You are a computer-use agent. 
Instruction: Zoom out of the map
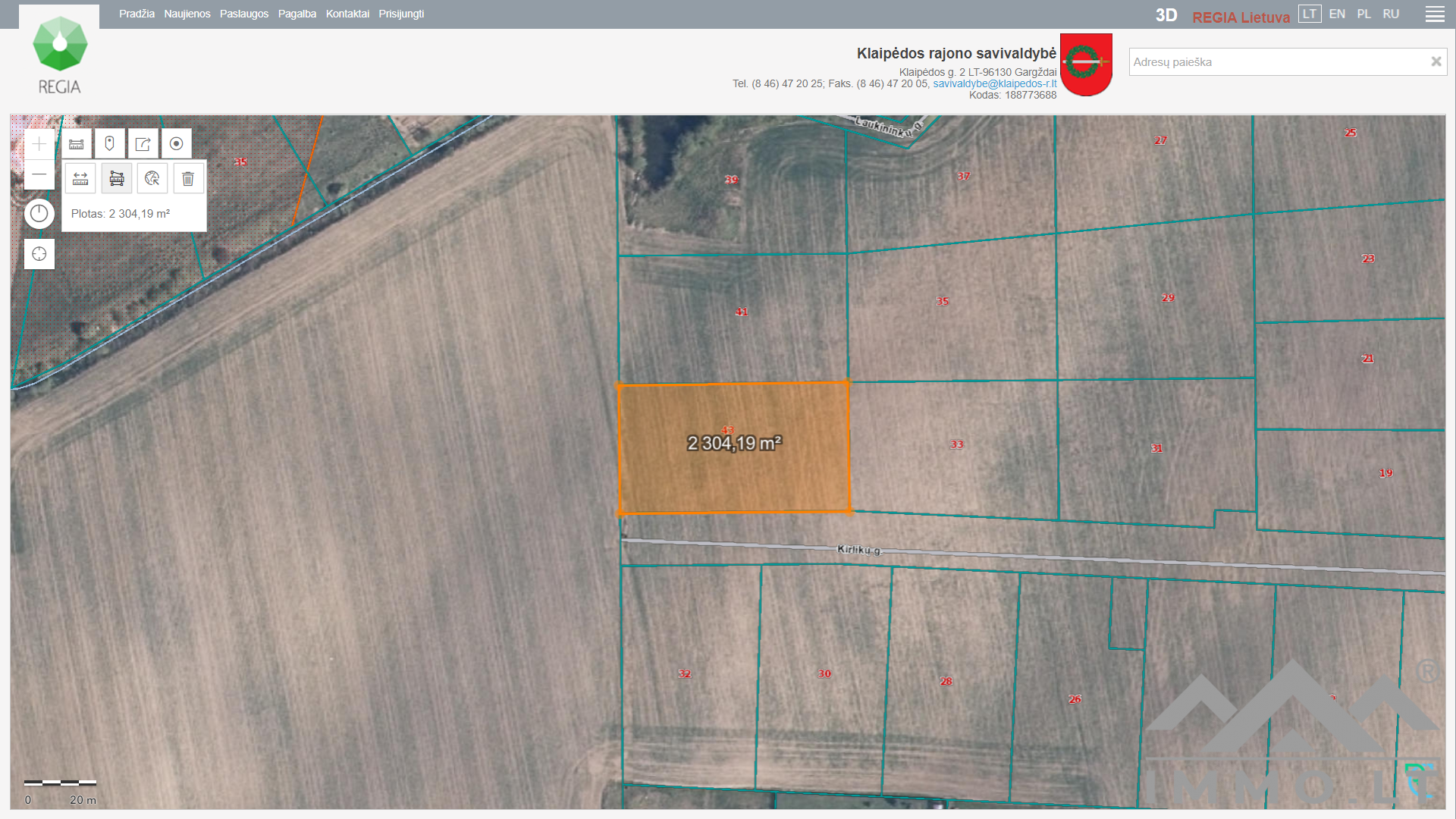[39, 174]
